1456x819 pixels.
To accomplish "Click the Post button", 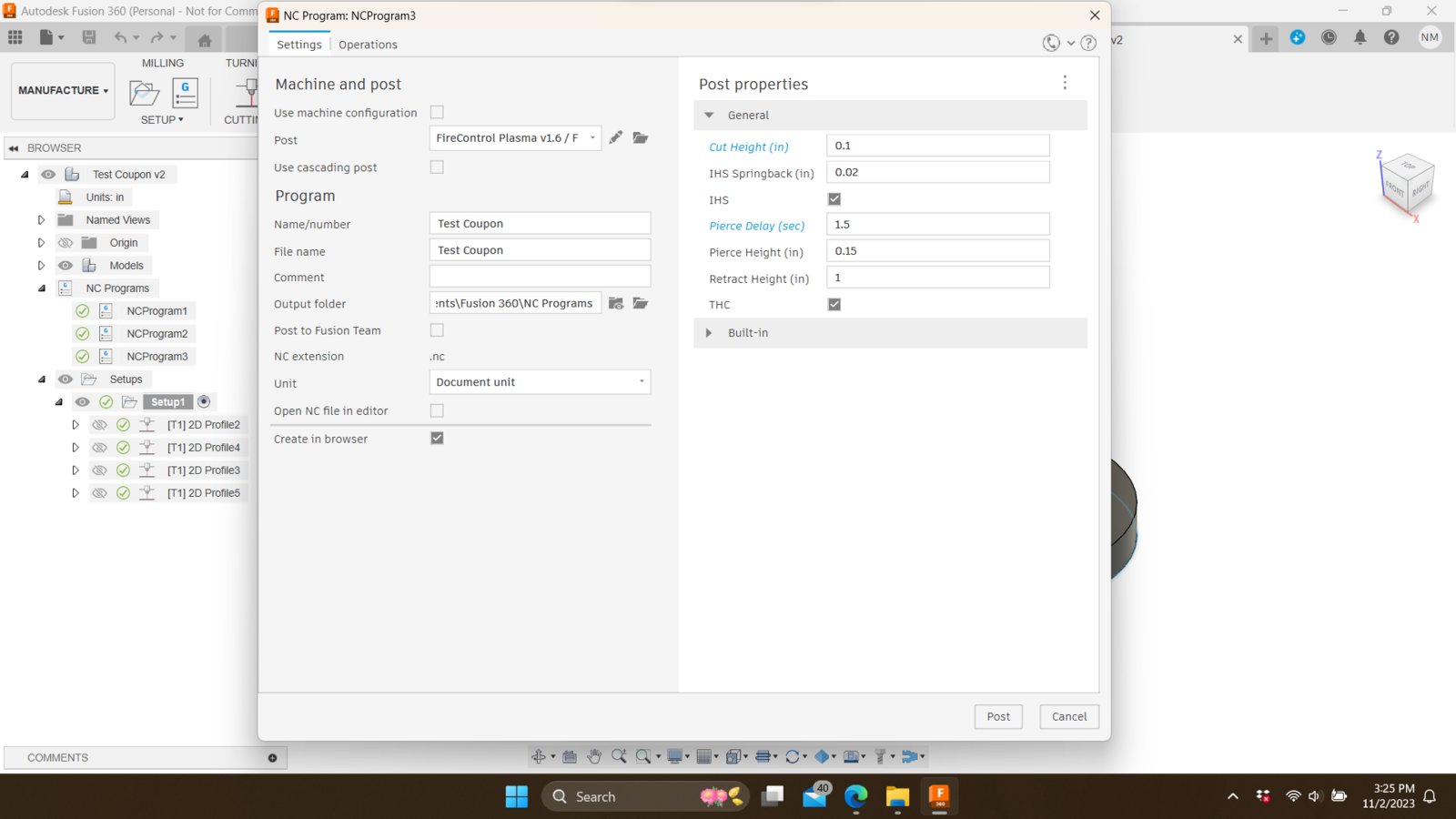I will (998, 716).
